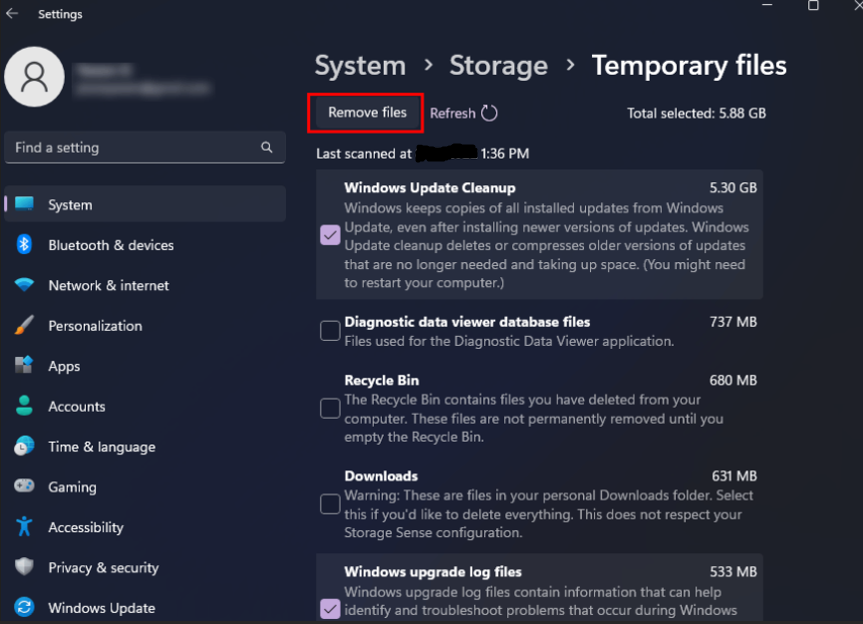Open Bluetooth & devices settings
The image size is (863, 624).
145,245
